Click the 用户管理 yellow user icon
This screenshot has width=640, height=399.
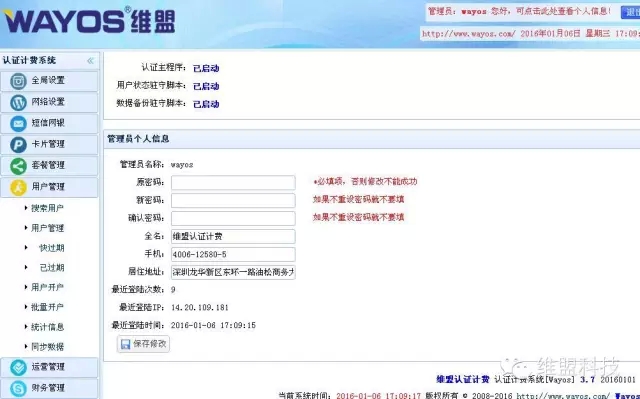(x=18, y=187)
